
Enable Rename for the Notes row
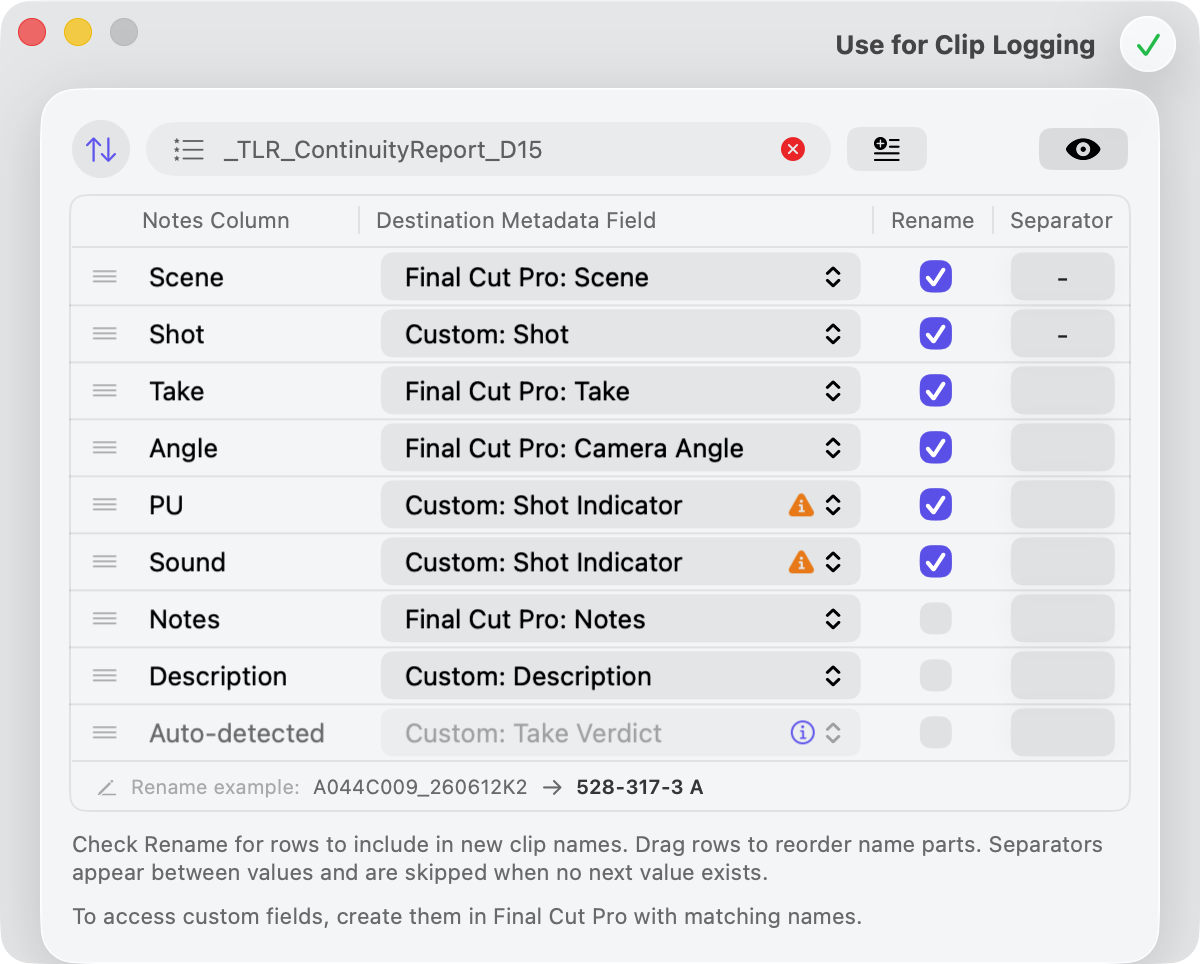click(x=936, y=619)
